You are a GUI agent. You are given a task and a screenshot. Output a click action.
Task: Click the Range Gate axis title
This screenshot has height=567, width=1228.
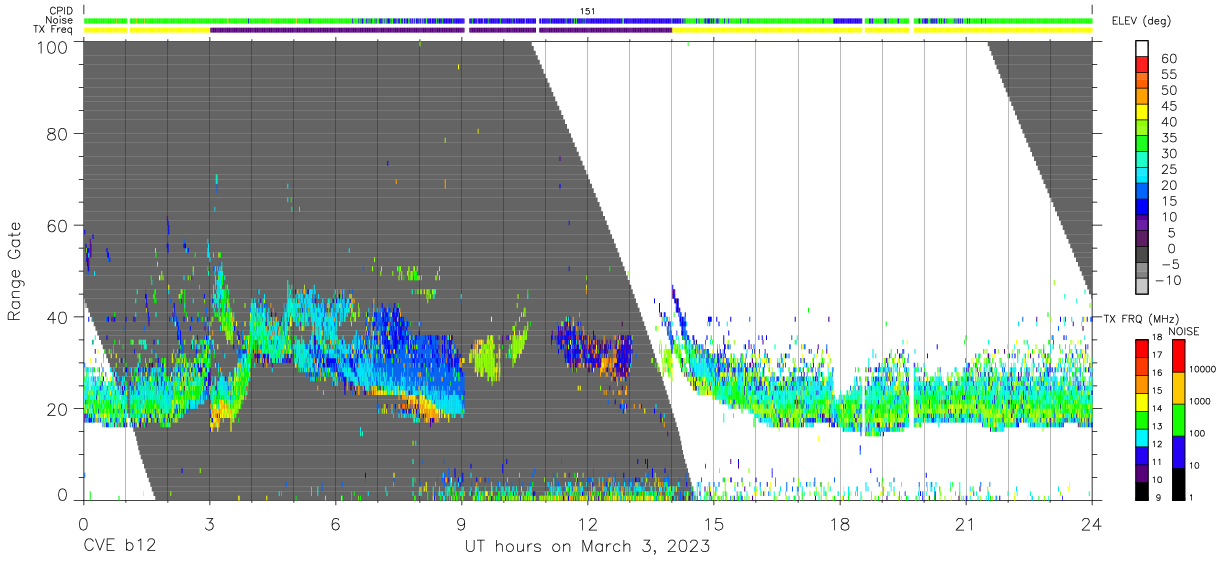(15, 272)
